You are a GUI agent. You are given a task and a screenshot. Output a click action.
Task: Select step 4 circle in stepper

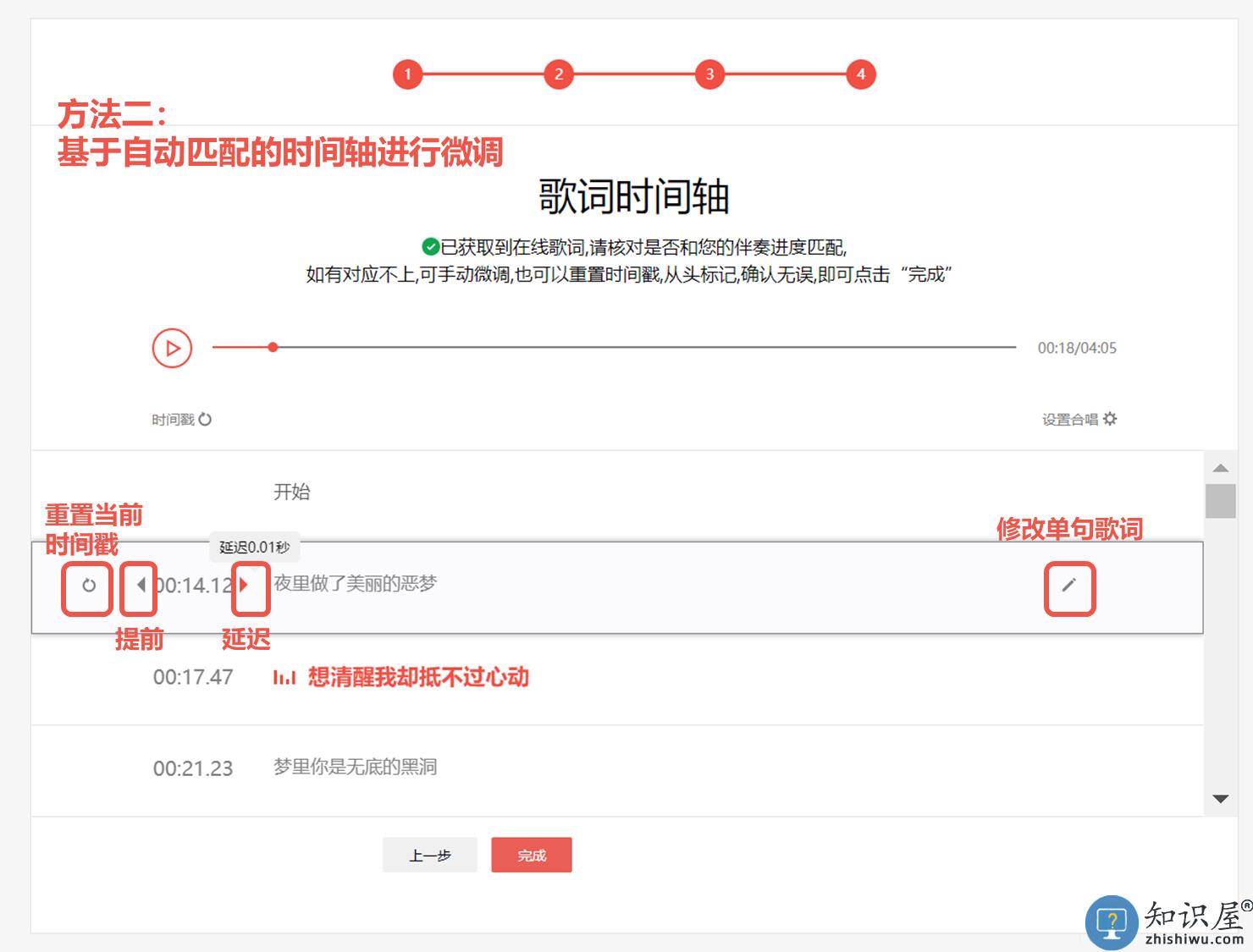(860, 74)
